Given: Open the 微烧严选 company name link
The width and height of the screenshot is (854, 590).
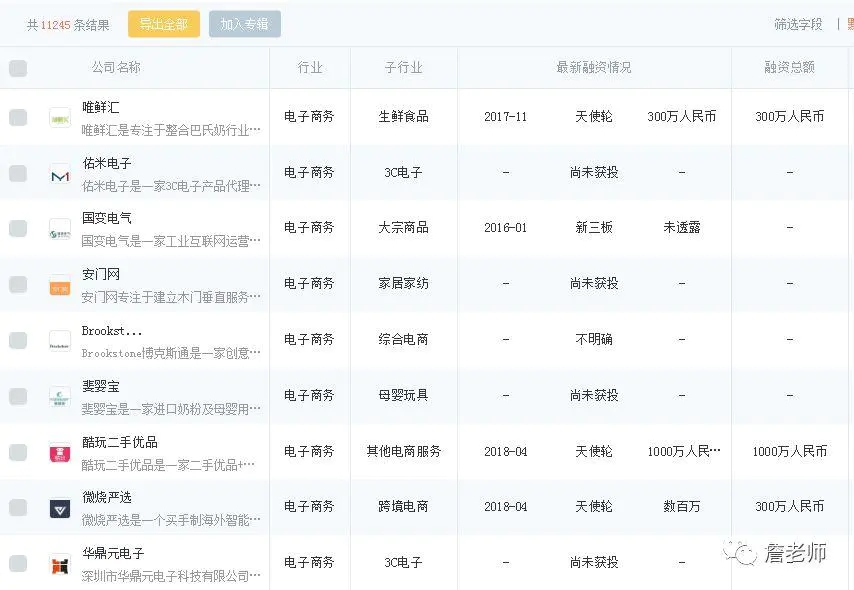Looking at the screenshot, I should (x=107, y=497).
